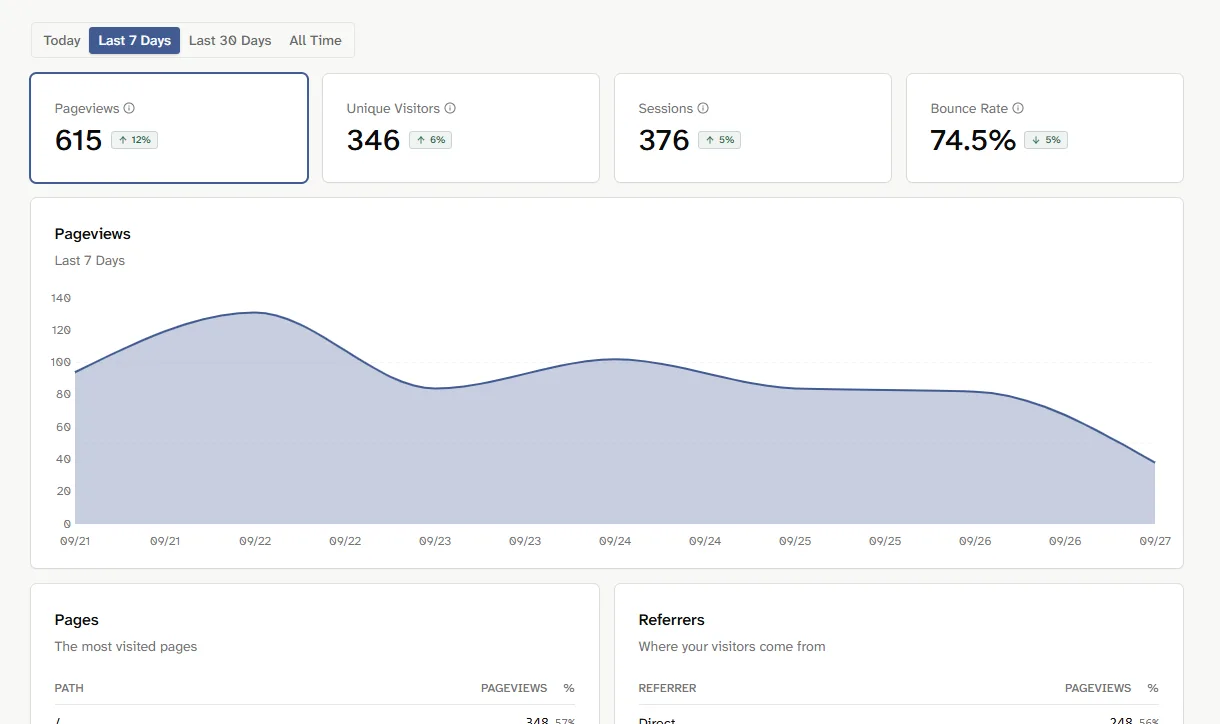Image resolution: width=1220 pixels, height=724 pixels.
Task: Click the 615 pageviews value
Action: [x=79, y=140]
